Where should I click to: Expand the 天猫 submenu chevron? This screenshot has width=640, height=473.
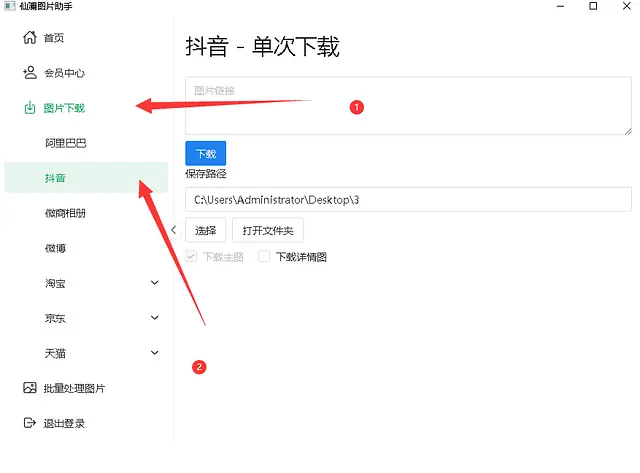tap(155, 353)
